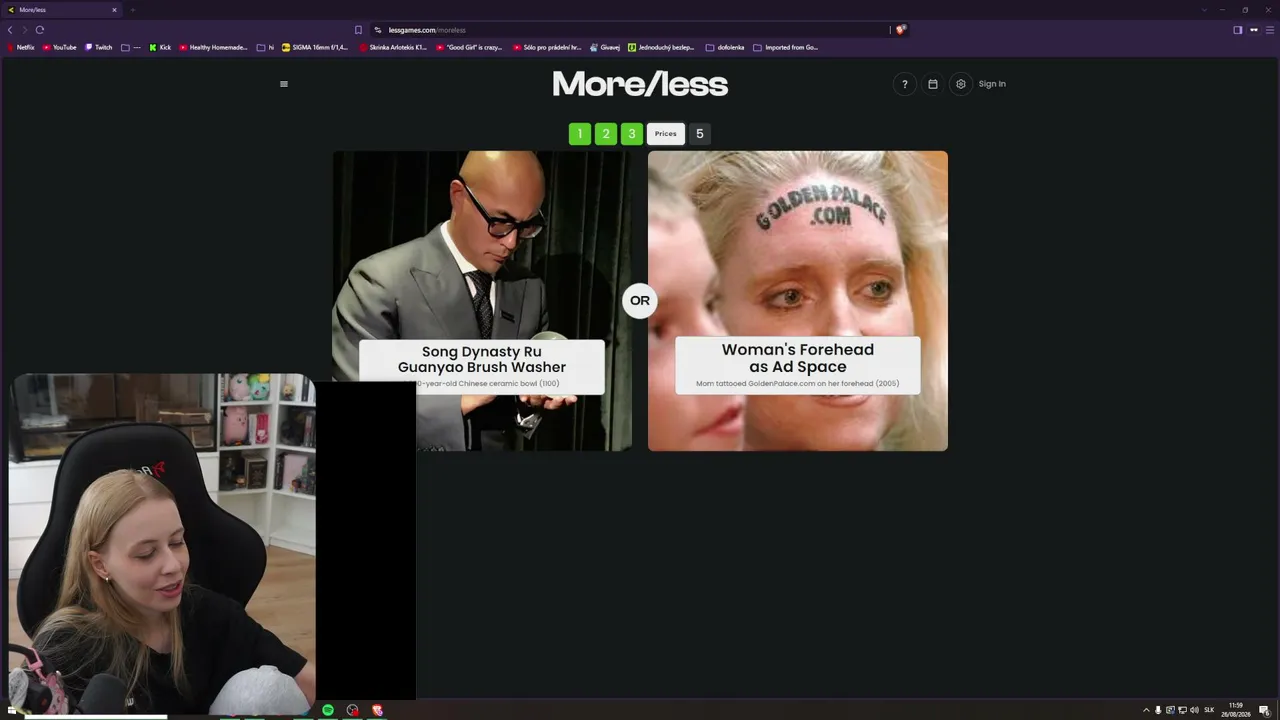Open the YouTube bookmark
The height and width of the screenshot is (720, 1280).
coord(60,47)
